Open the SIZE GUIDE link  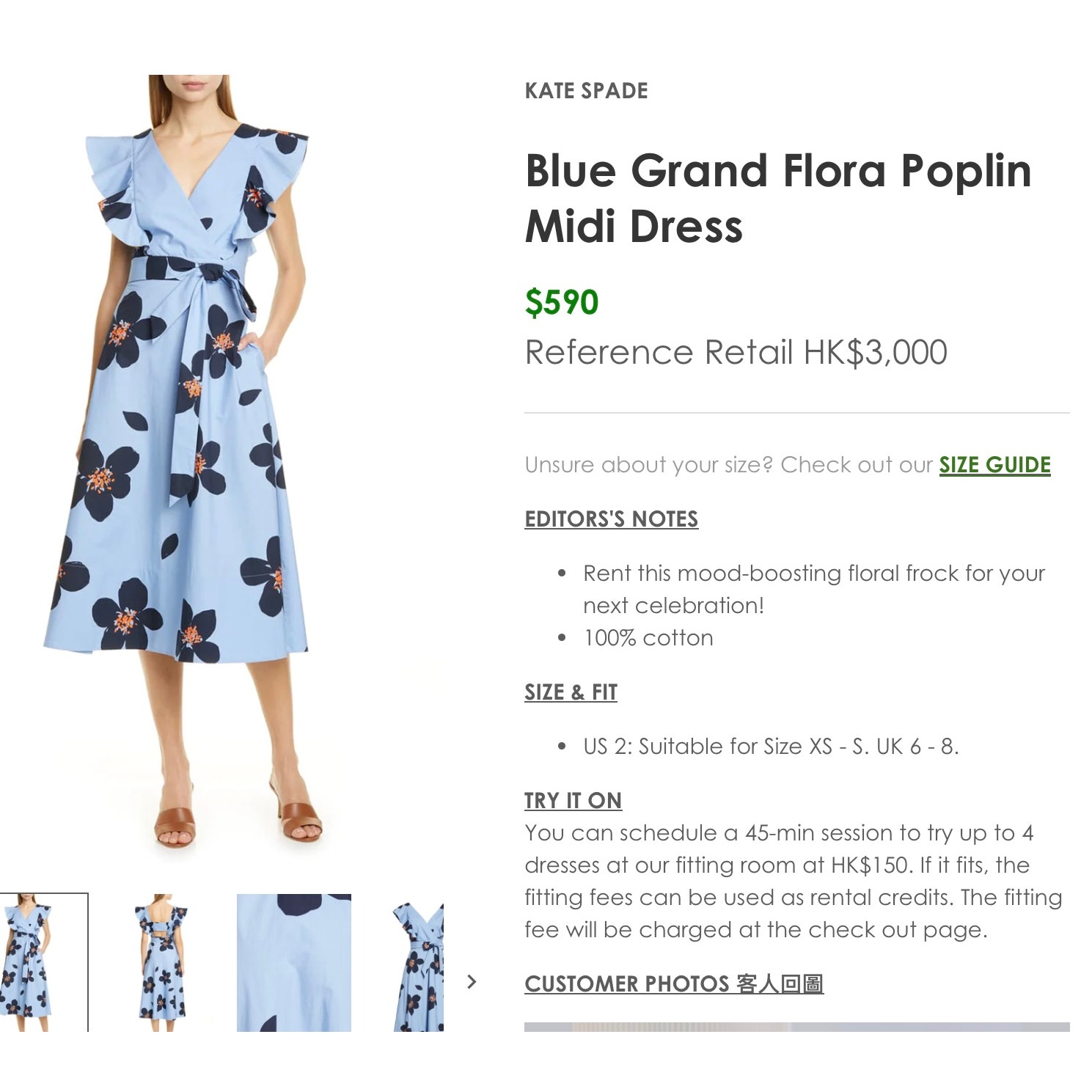click(x=994, y=465)
